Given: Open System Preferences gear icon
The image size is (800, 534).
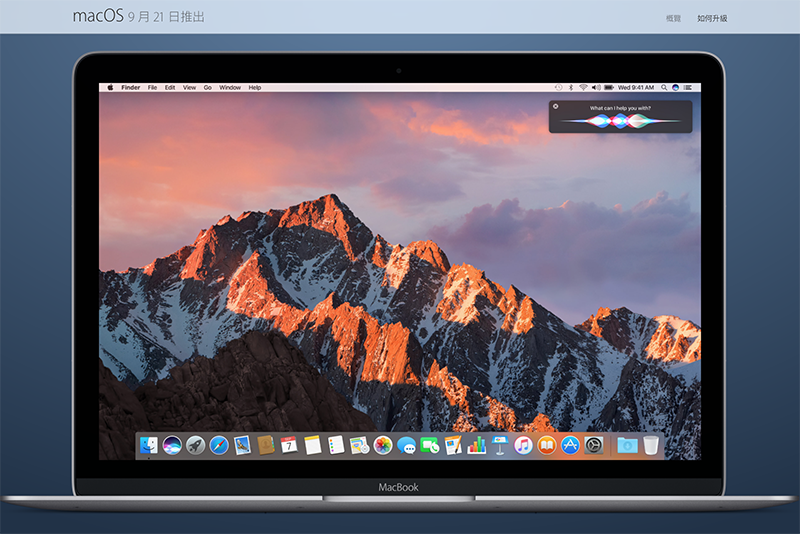Looking at the screenshot, I should point(594,445).
